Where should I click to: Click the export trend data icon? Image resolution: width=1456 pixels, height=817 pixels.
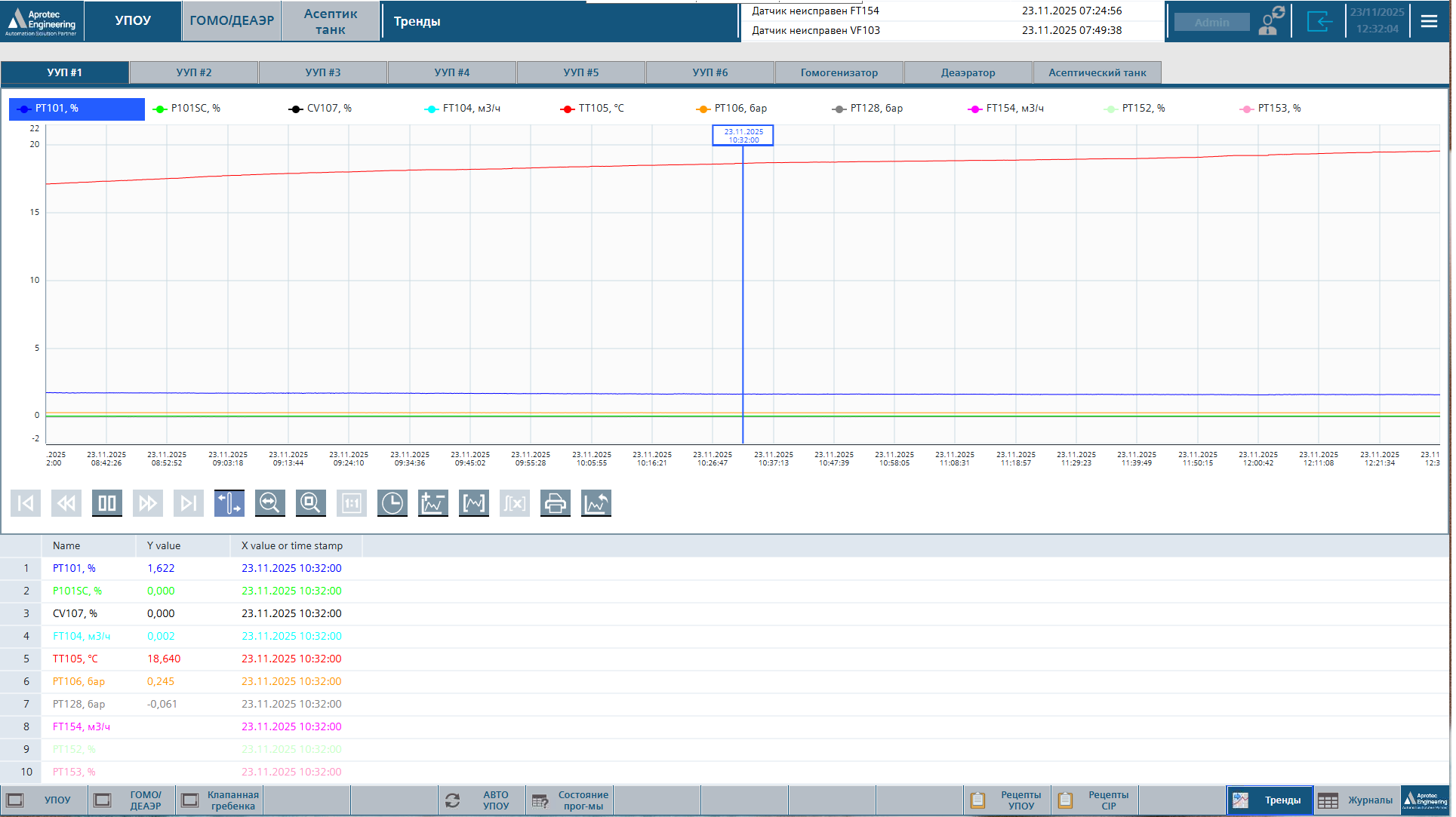pyautogui.click(x=596, y=503)
